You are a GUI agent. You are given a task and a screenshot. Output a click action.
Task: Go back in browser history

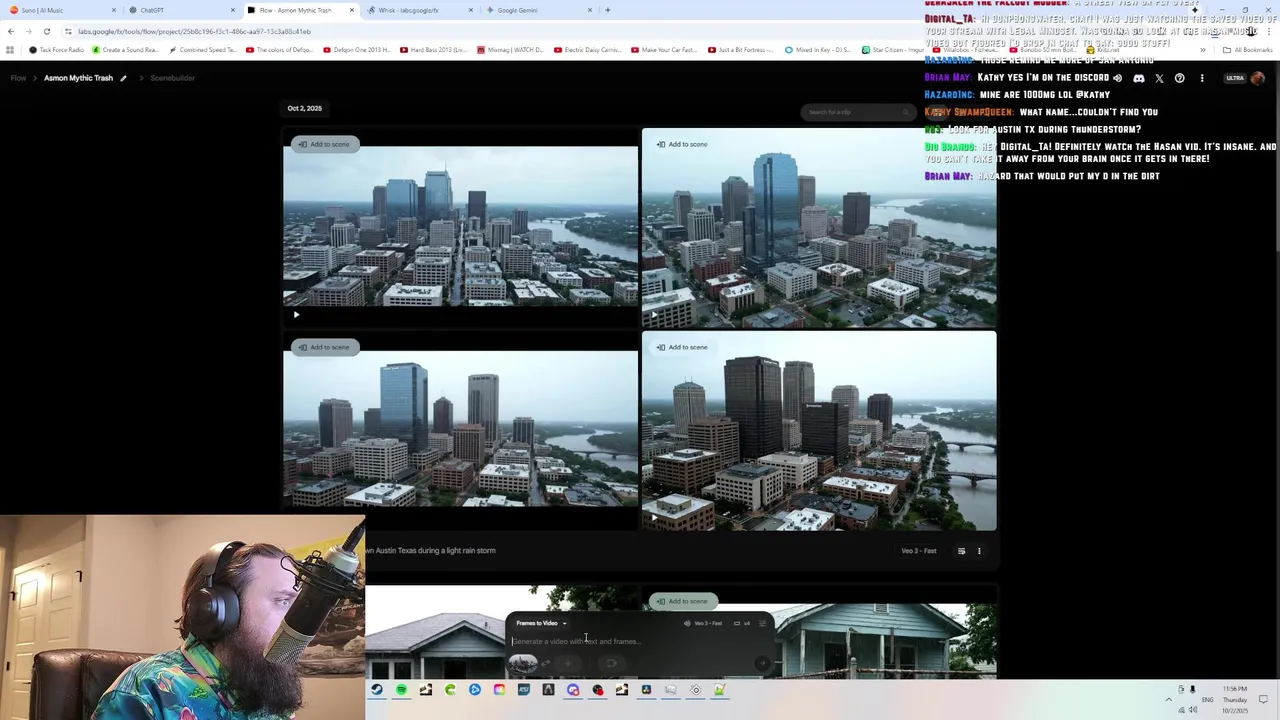tap(11, 31)
